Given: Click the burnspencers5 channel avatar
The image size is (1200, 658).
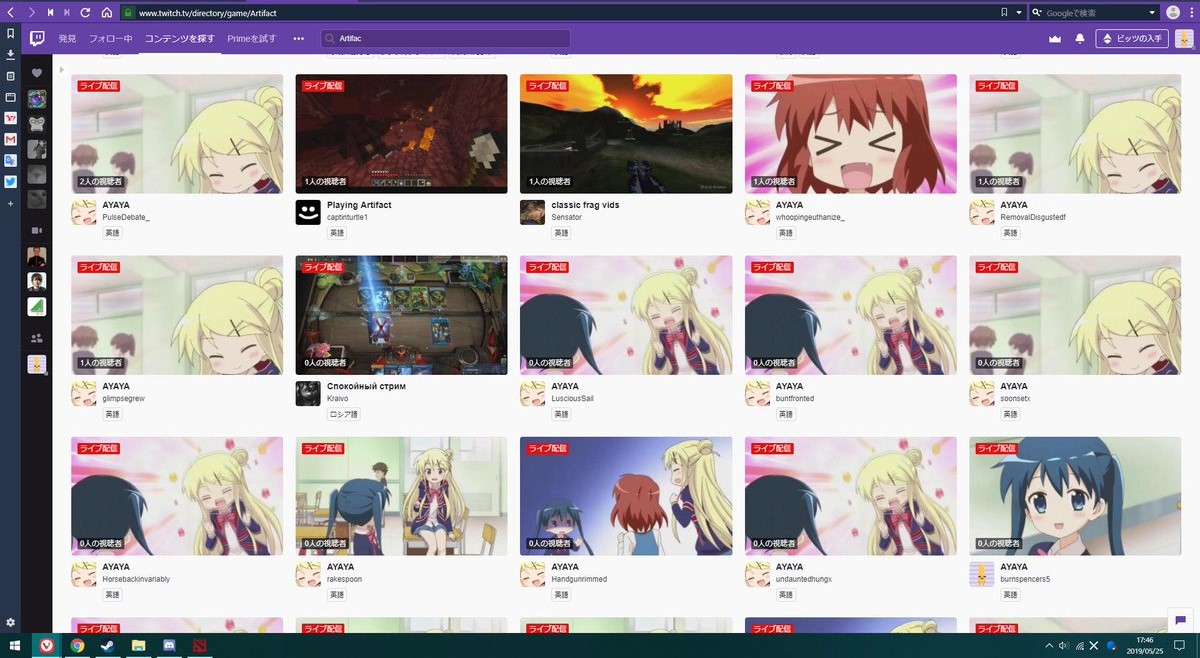Looking at the screenshot, I should click(982, 574).
